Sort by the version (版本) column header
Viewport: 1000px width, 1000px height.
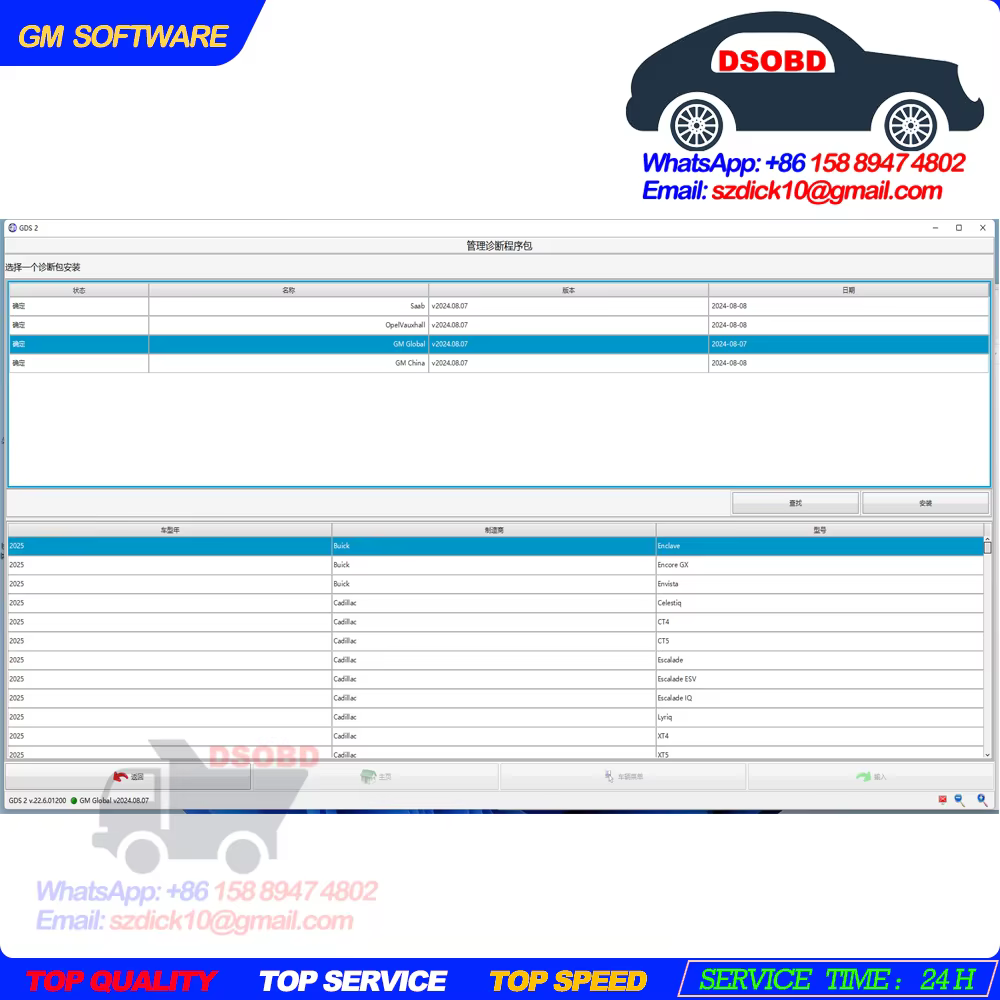point(568,290)
